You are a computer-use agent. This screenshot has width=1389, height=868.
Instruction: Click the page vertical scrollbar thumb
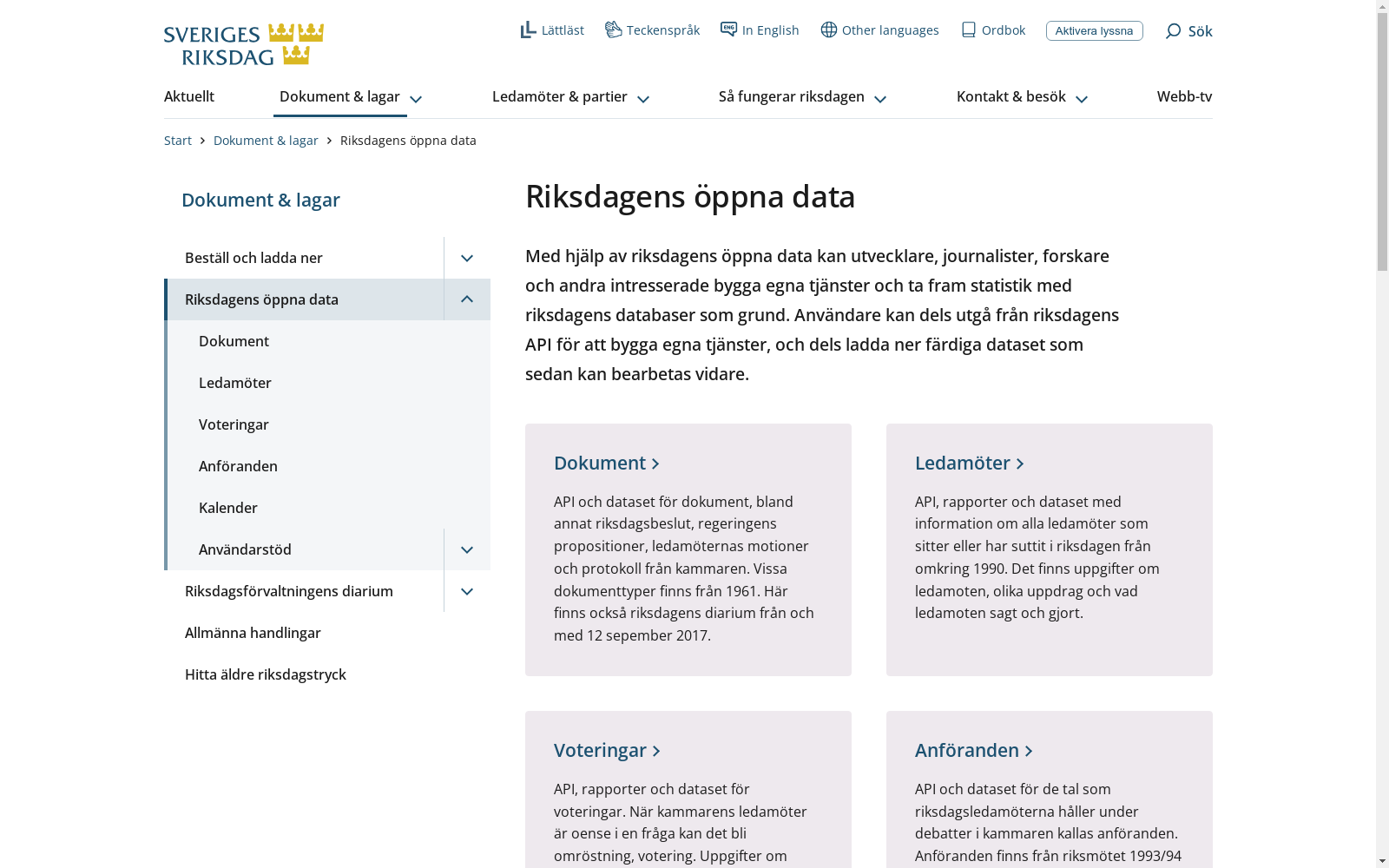tap(1382, 142)
